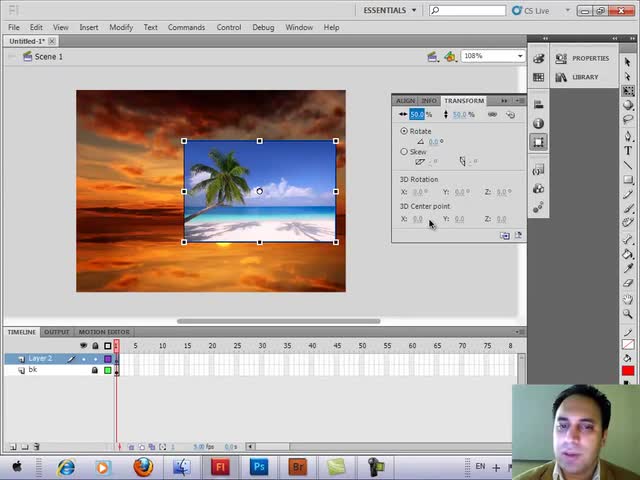The height and width of the screenshot is (480, 640).
Task: Select the Skew radio button
Action: 404,152
